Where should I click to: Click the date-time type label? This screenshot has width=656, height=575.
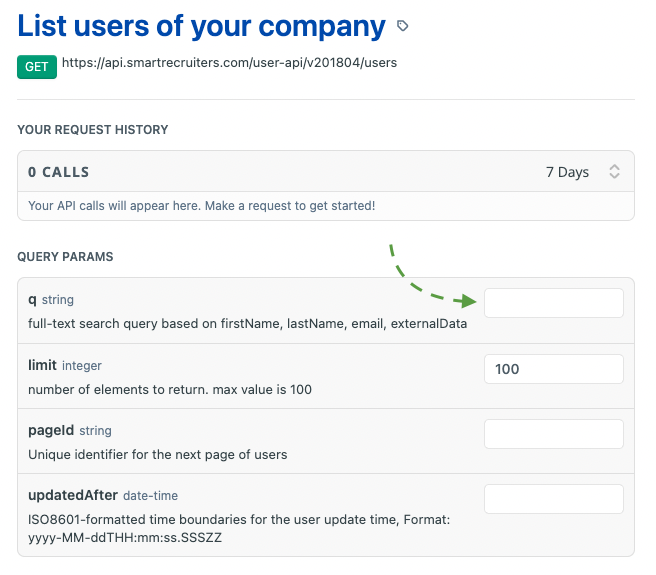pos(151,496)
